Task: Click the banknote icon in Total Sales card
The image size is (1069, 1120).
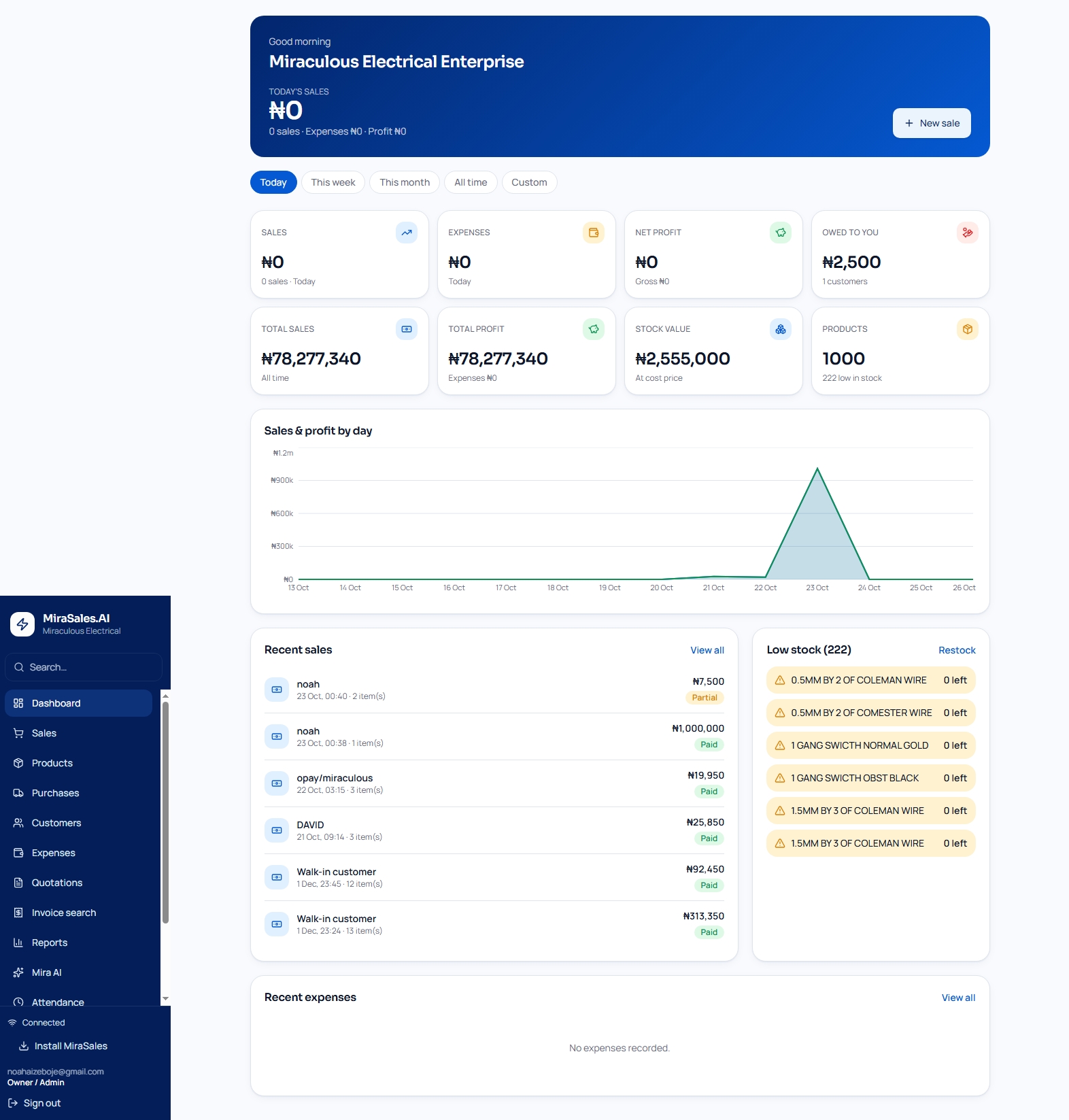Action: [407, 329]
